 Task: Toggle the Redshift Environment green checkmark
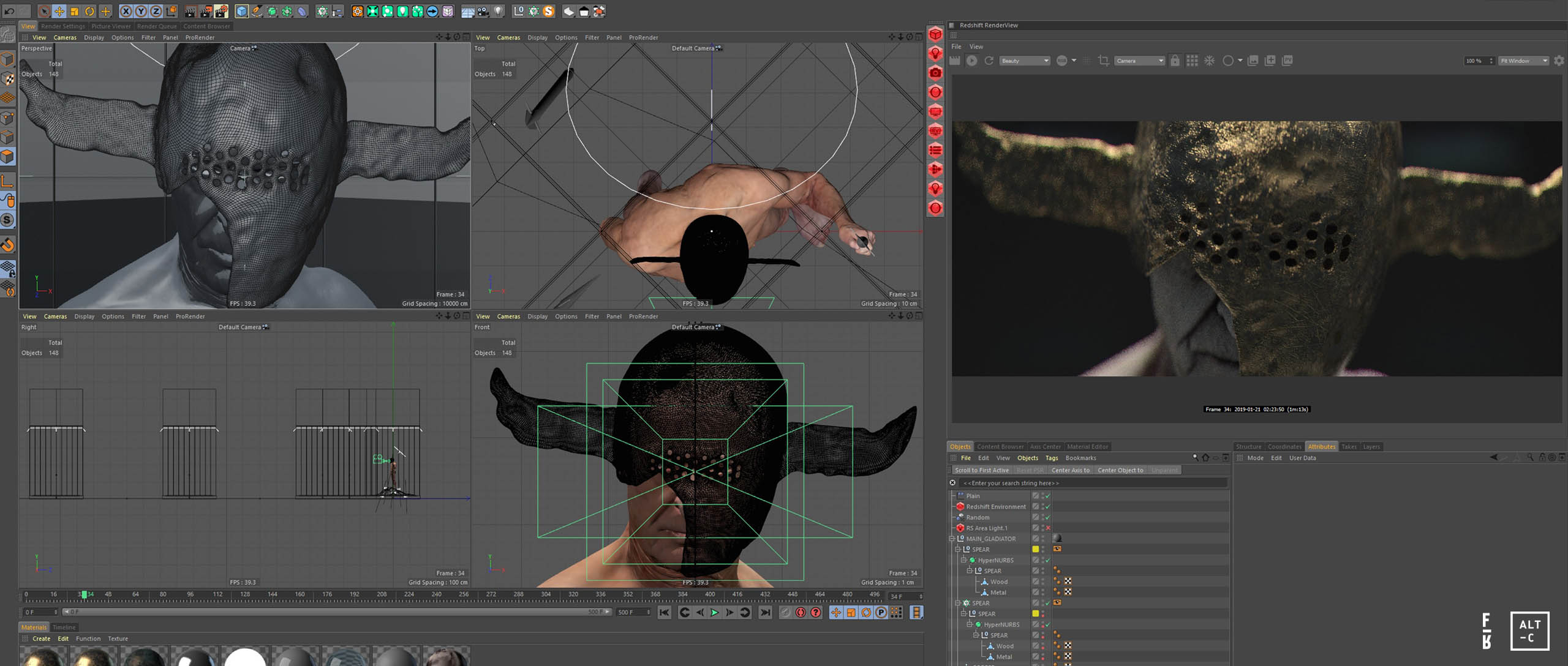pyautogui.click(x=1048, y=506)
